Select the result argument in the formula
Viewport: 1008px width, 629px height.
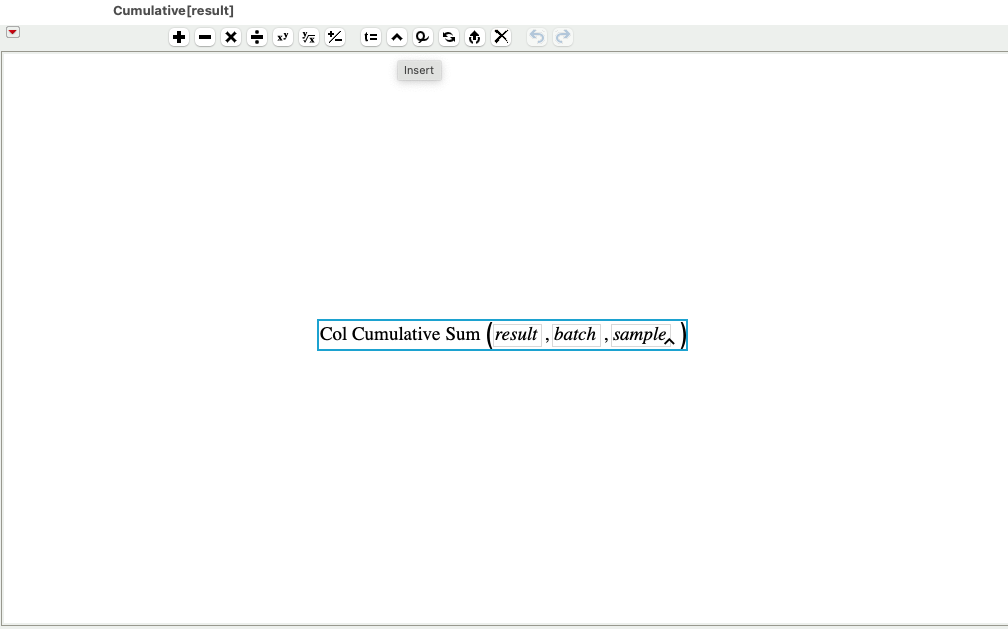coord(516,335)
